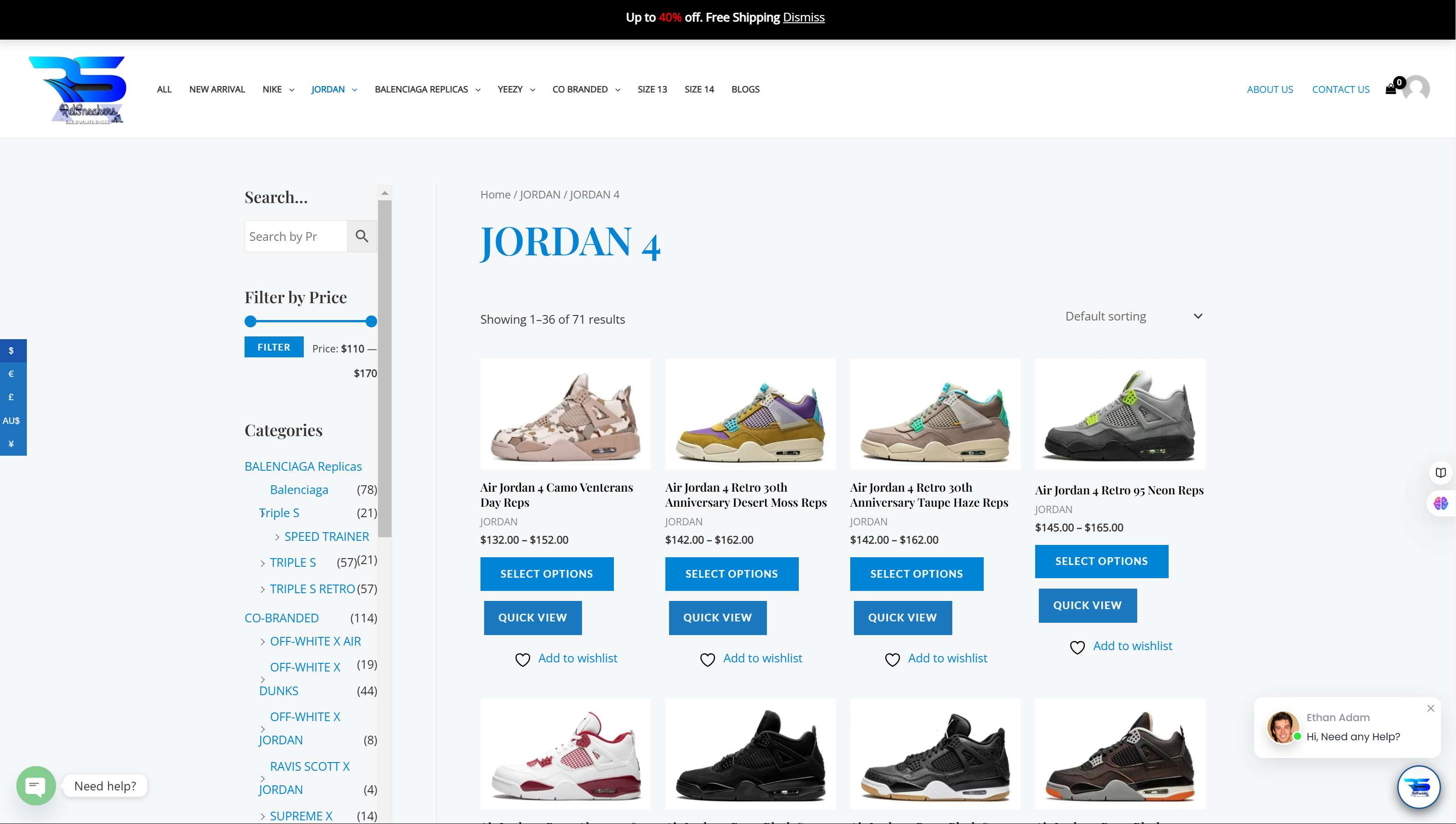Click heart icon for Retro 95 Neon Reps

pos(1077,647)
